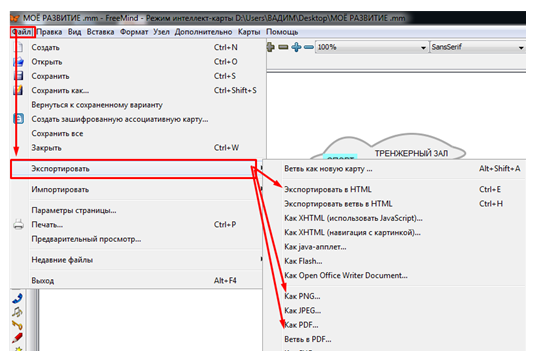Choose Как Open Office Writer Document...
The image size is (538, 360).
[x=395, y=276]
